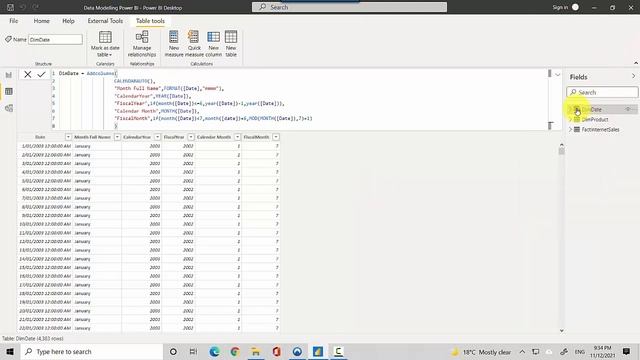This screenshot has width=640, height=360.
Task: Select the DimProduct table icon
Action: coord(577,120)
